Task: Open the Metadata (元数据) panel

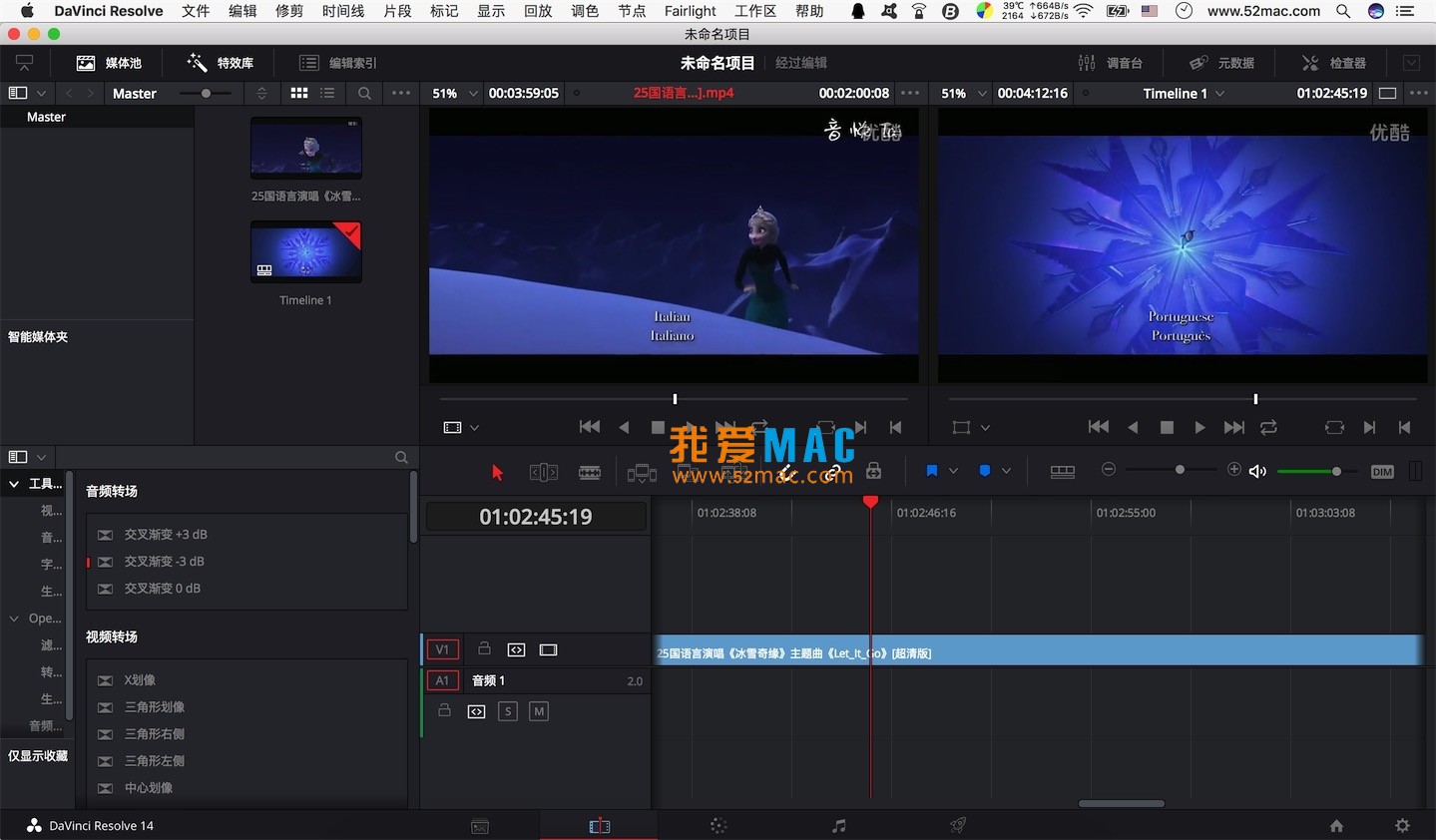Action: pos(1221,63)
